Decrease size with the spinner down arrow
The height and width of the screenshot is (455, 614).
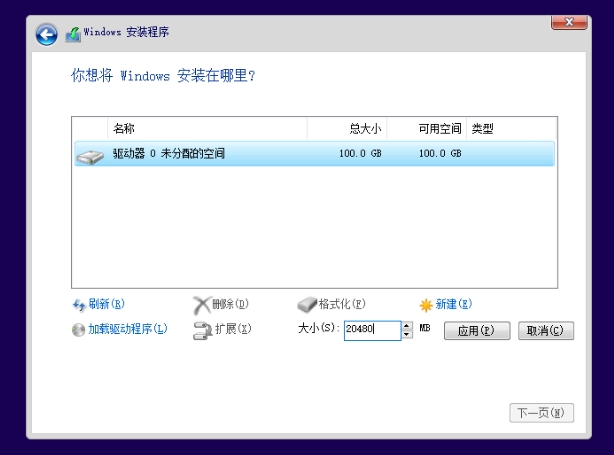click(x=407, y=335)
